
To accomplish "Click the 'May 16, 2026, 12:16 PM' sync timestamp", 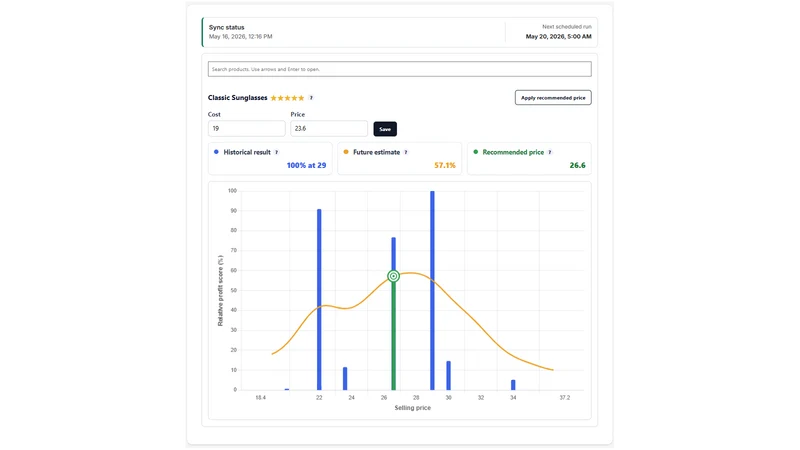I will tap(240, 37).
